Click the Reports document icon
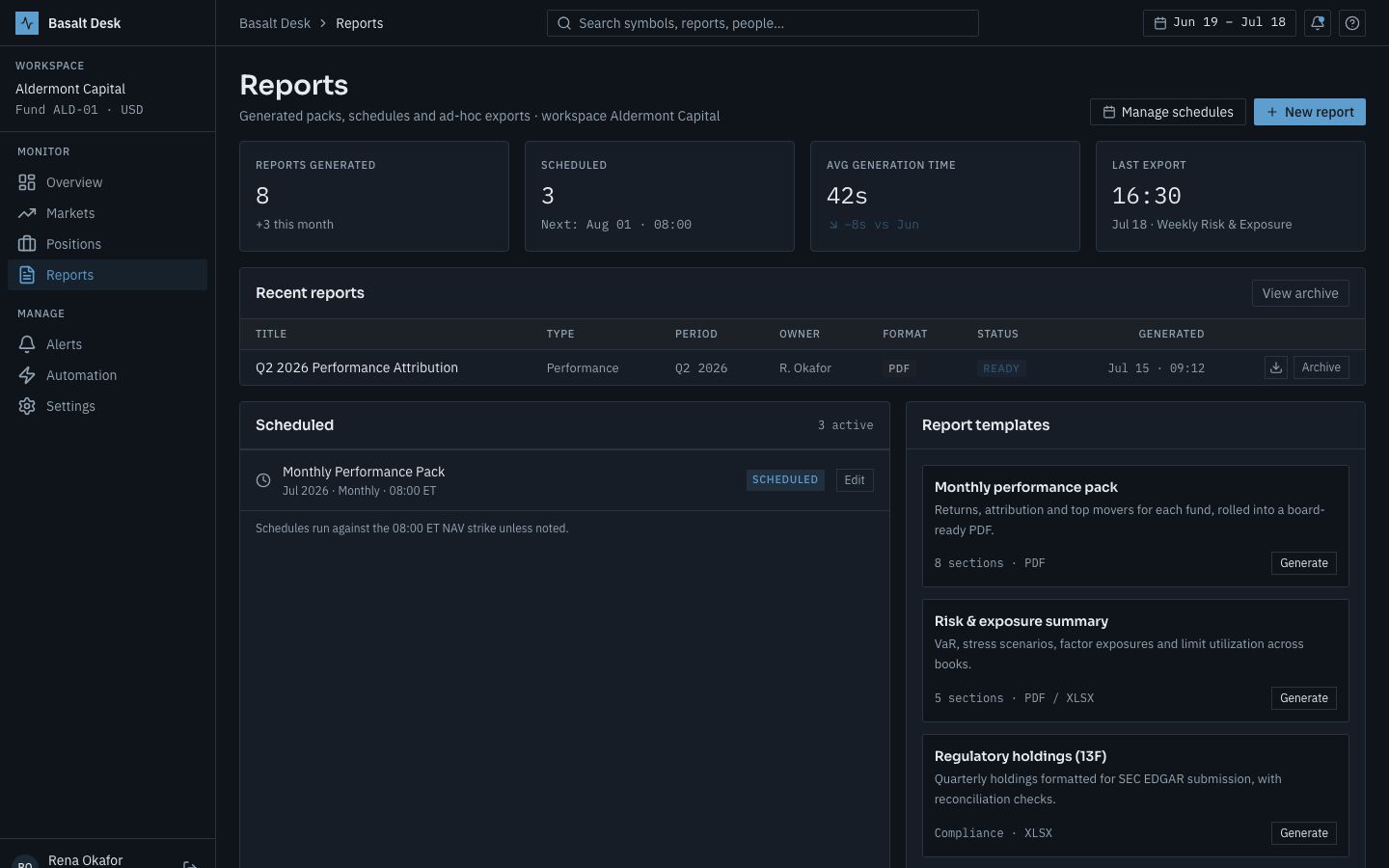This screenshot has height=868, width=1389. tap(27, 275)
